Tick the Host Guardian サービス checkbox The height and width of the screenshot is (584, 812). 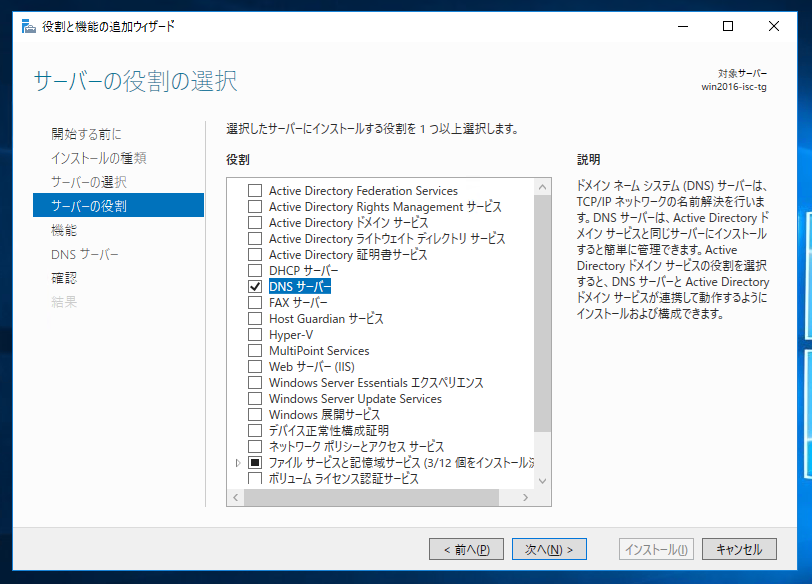click(255, 318)
